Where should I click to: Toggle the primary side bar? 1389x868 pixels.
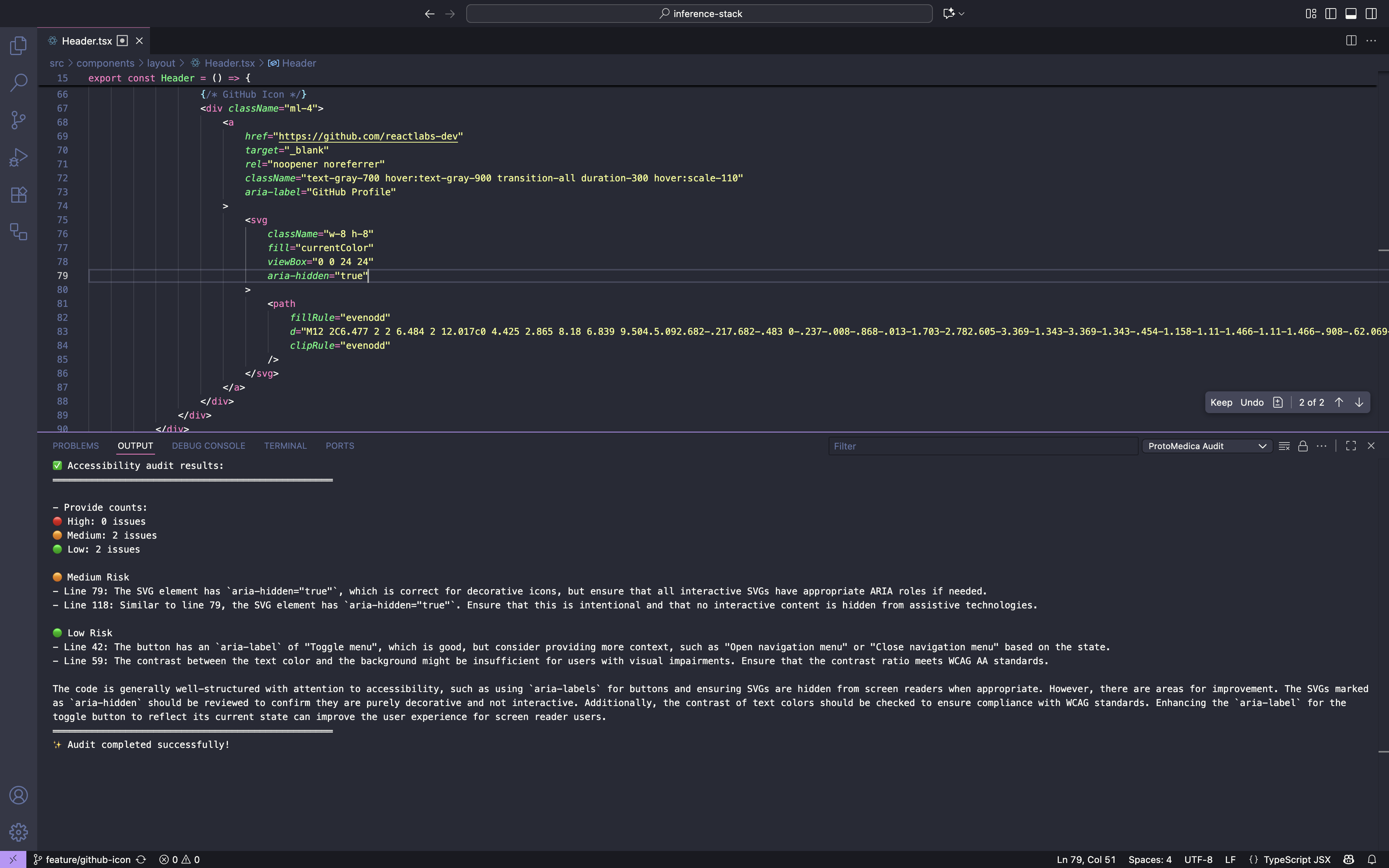click(x=1330, y=14)
